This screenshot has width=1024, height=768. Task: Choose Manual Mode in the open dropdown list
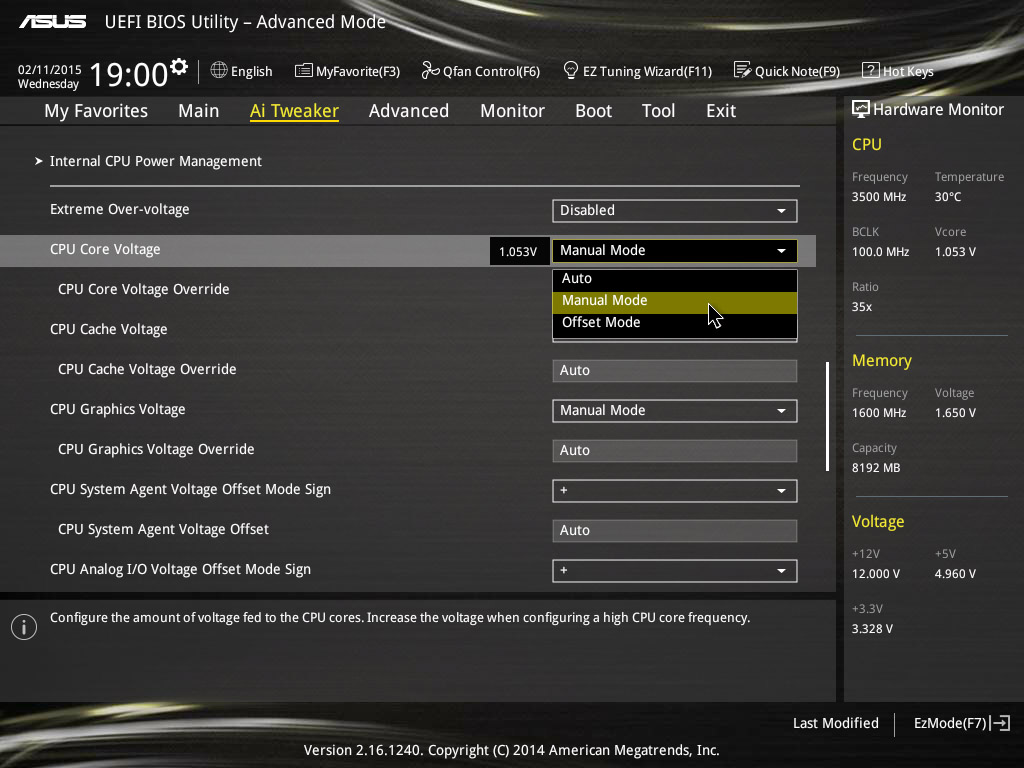pos(675,301)
